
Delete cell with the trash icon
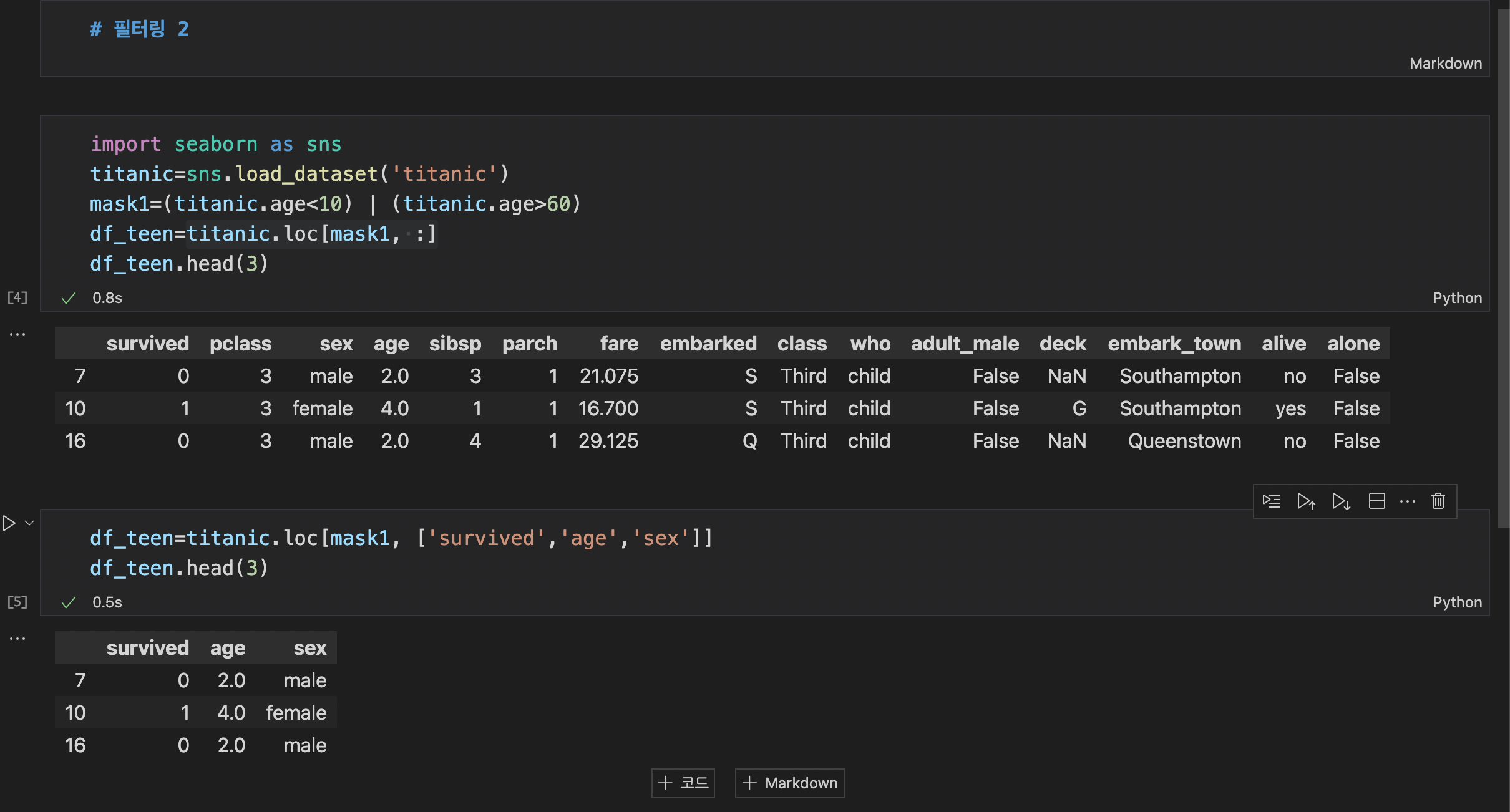coord(1438,501)
